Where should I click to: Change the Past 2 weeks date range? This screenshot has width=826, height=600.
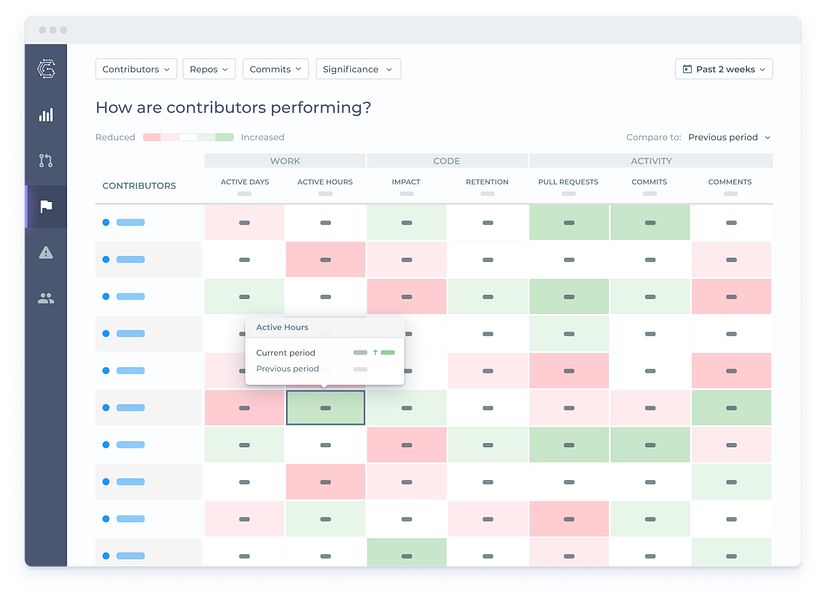pos(724,69)
